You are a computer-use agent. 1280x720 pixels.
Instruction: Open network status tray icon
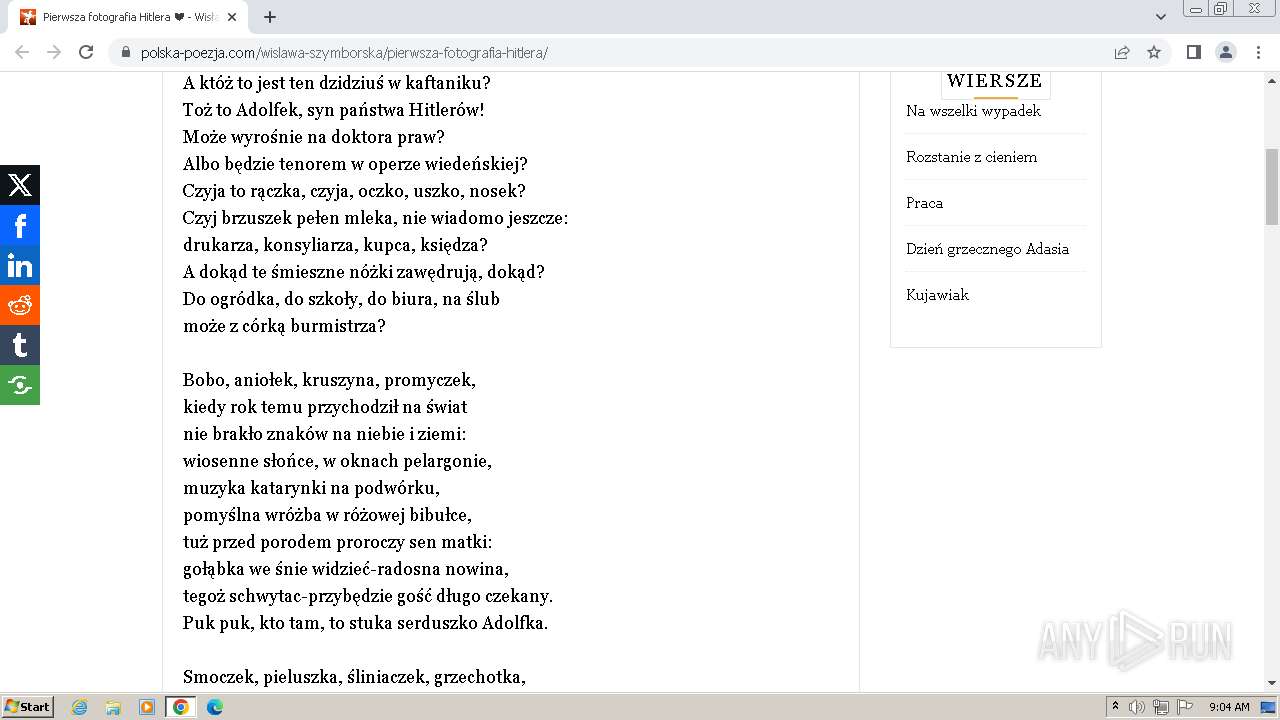(1161, 707)
